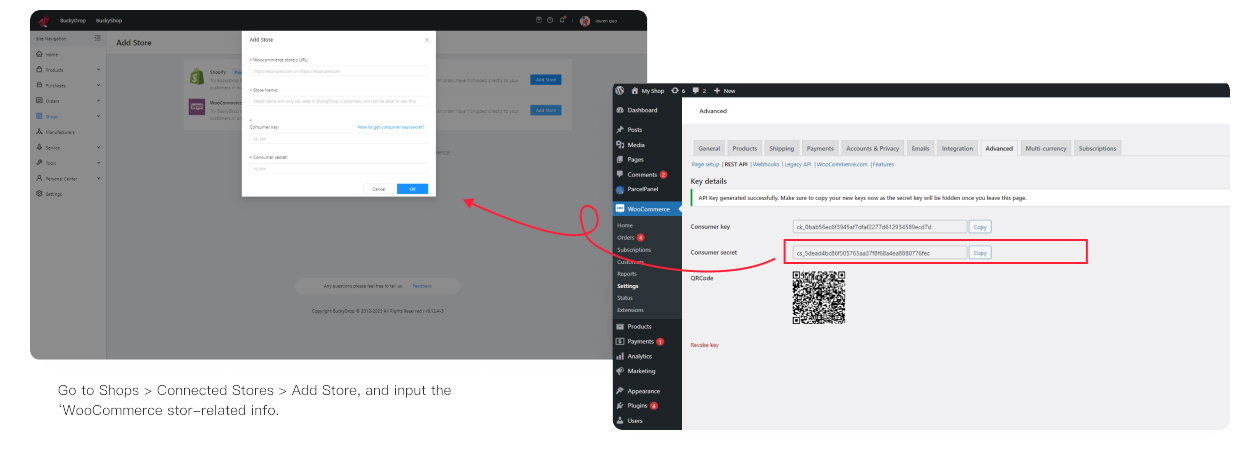Select the WooCommerce consumer key text box

click(x=880, y=227)
